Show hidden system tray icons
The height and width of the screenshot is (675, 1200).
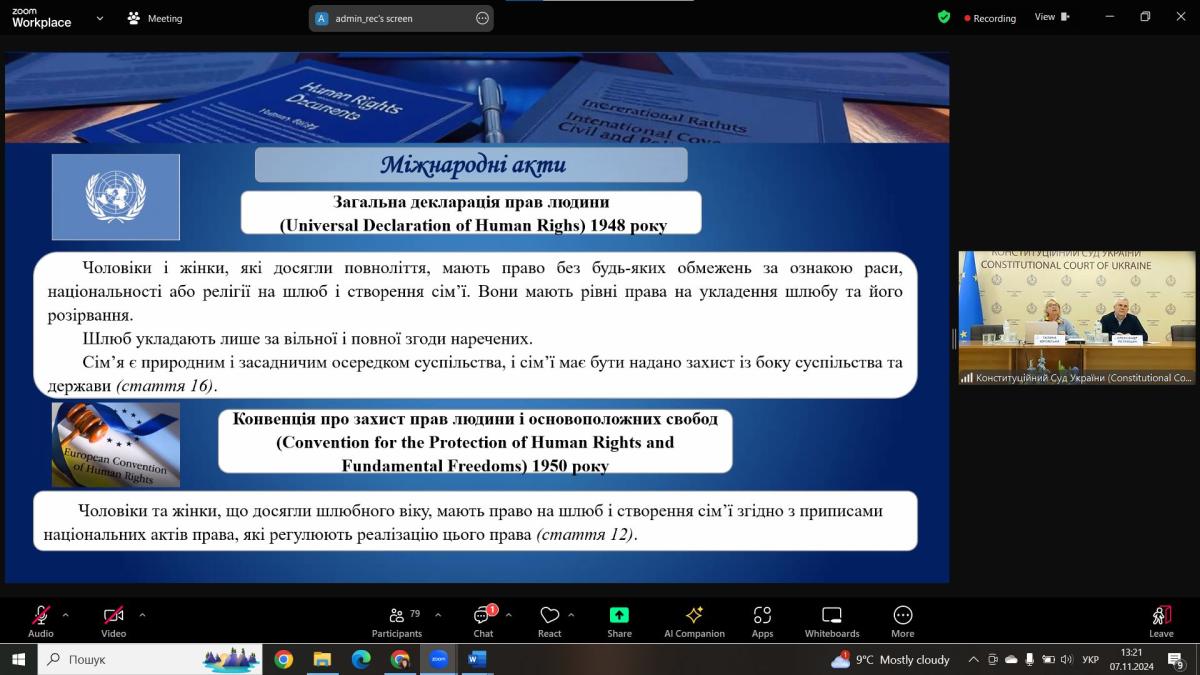coord(973,660)
